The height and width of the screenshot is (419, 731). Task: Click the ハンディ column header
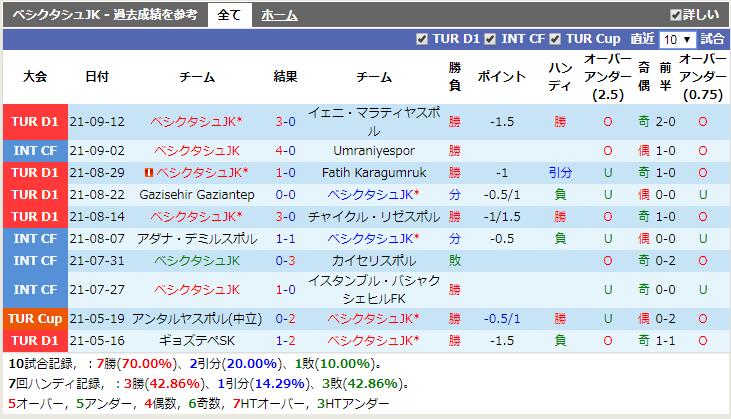[x=560, y=76]
